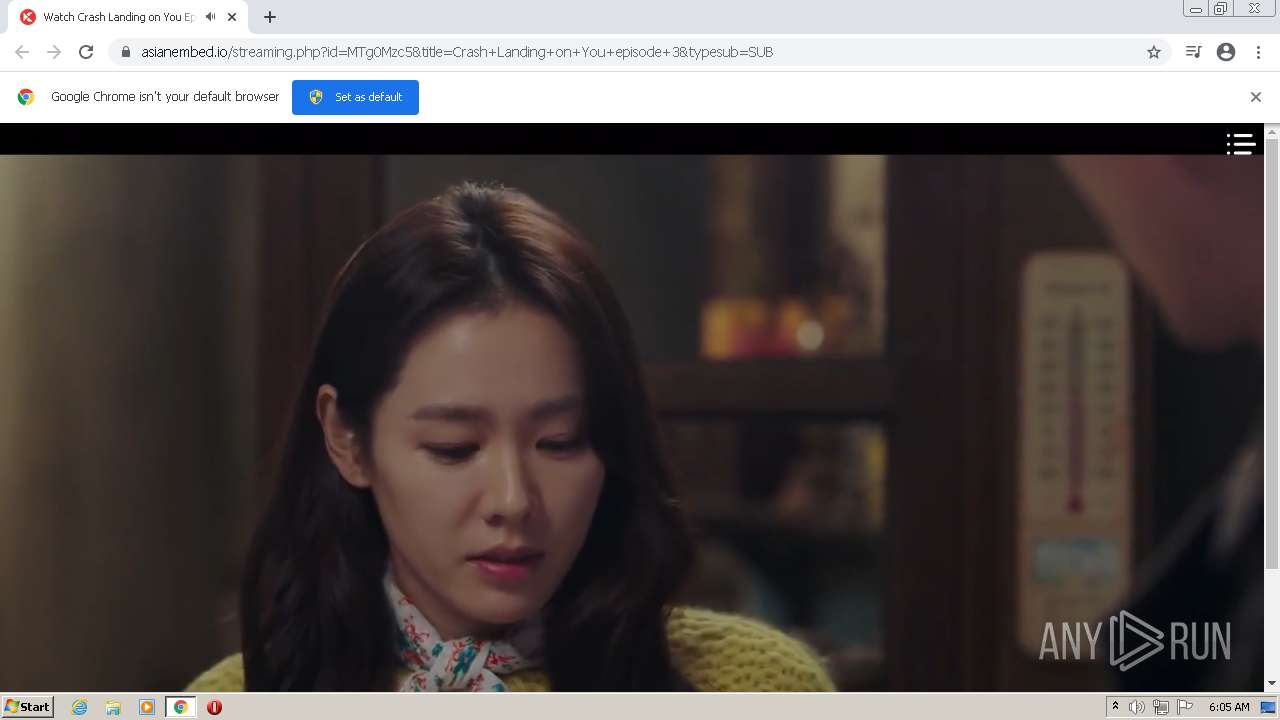Reload the current page
Image resolution: width=1280 pixels, height=720 pixels.
point(86,52)
